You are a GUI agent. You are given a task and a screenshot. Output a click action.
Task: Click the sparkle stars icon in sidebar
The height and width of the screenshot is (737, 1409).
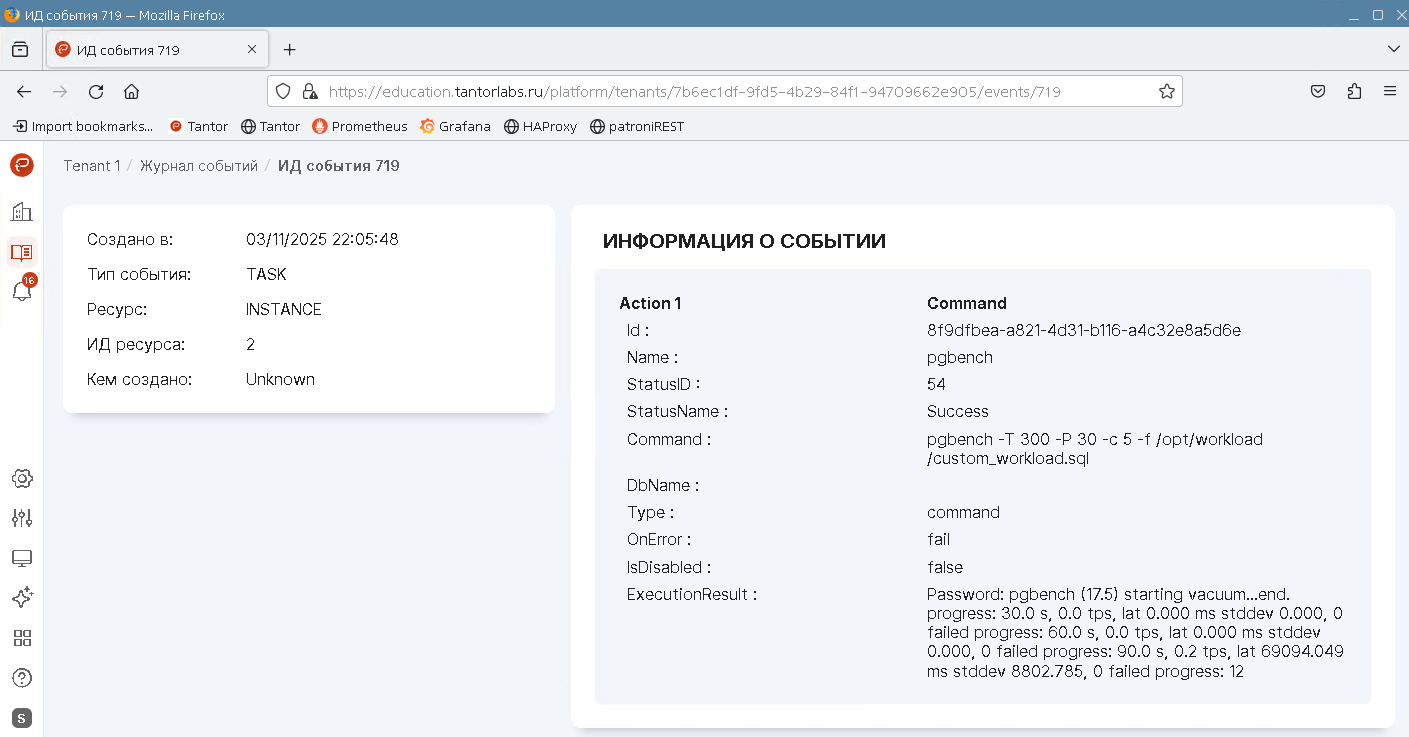pos(21,598)
